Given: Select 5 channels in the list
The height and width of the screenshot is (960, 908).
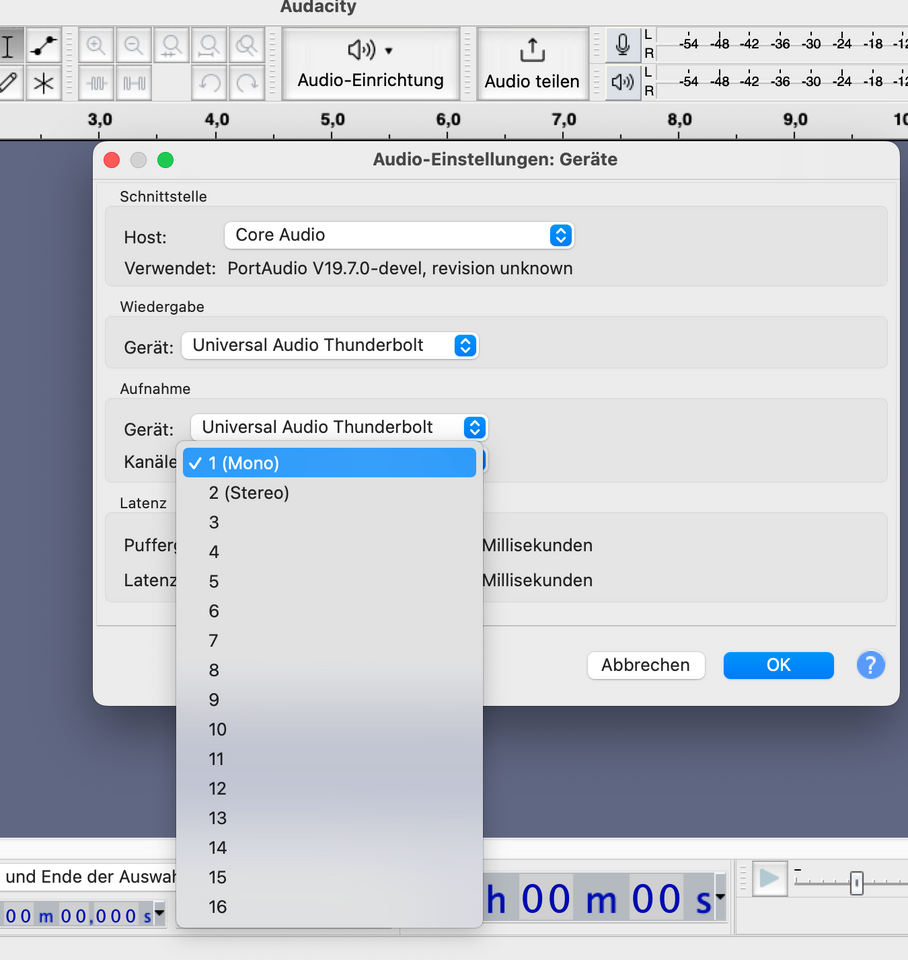Looking at the screenshot, I should tap(329, 581).
